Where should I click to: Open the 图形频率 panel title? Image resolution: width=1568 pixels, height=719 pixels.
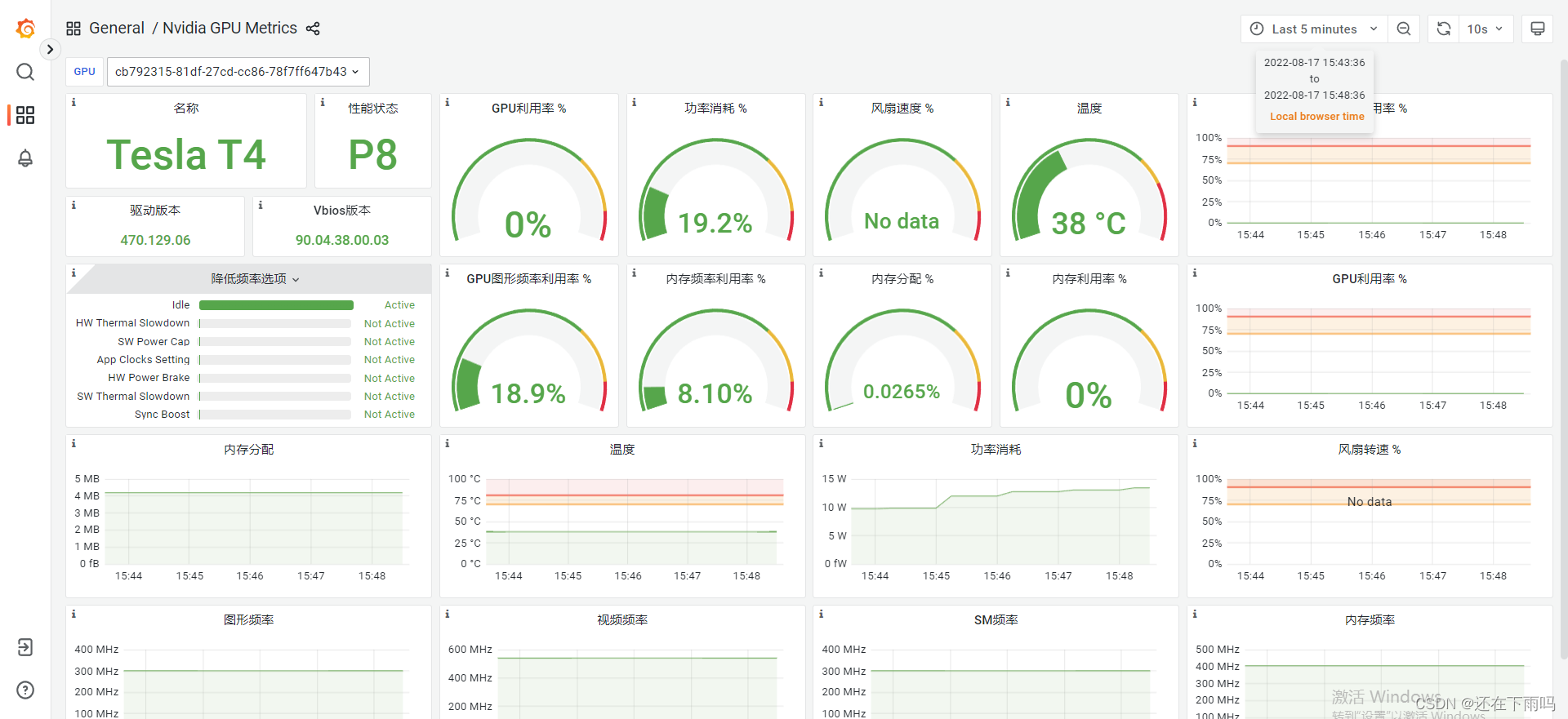[249, 620]
